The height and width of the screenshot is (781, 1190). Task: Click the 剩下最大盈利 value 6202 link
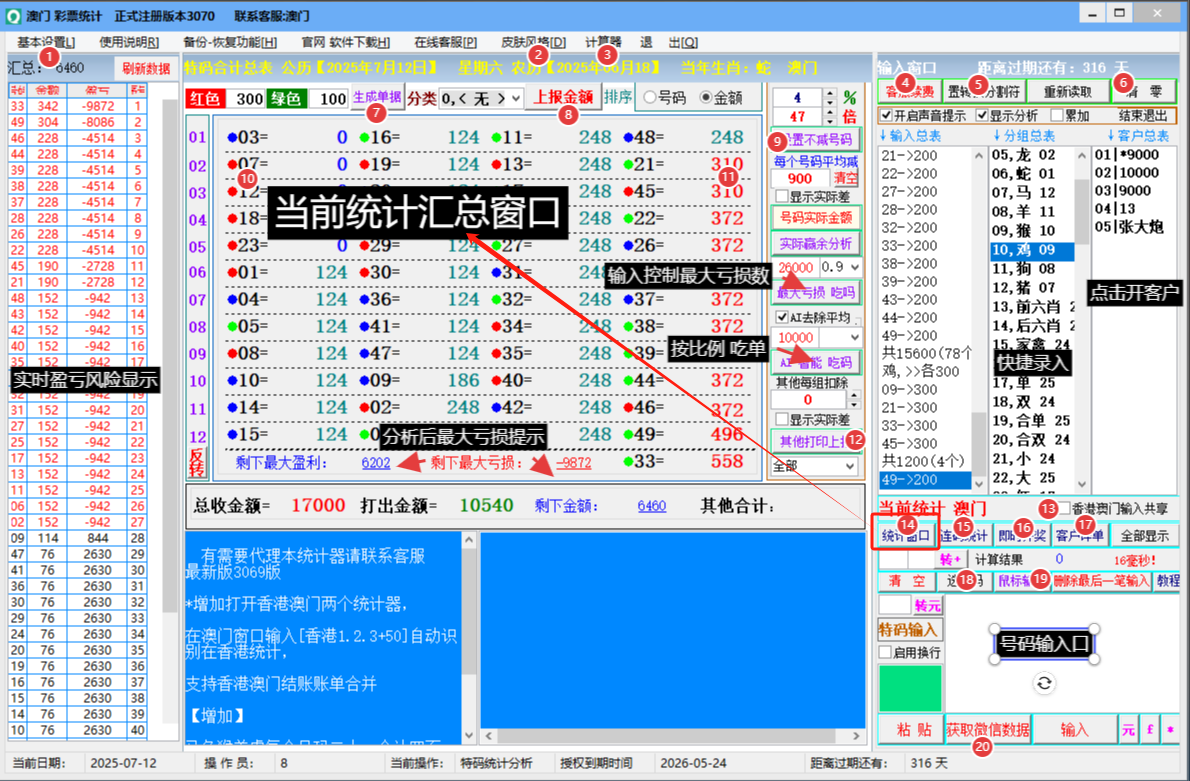[x=376, y=462]
